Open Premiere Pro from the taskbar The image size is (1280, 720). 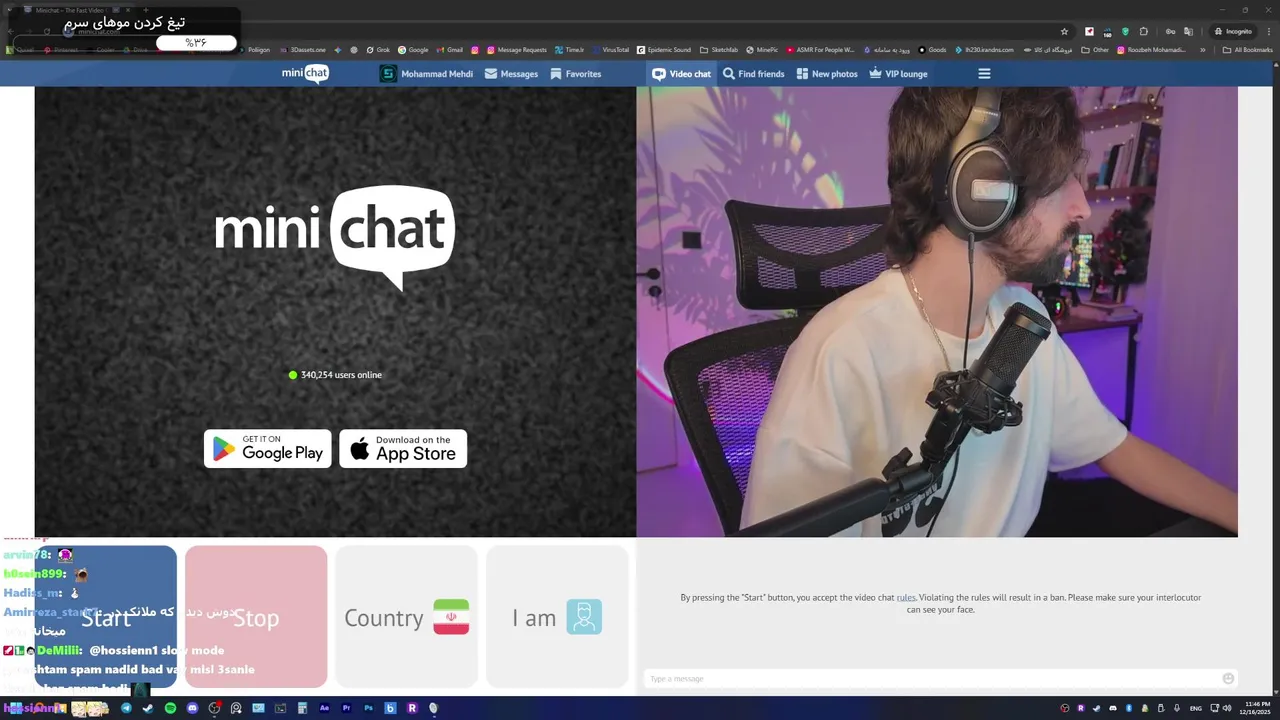click(346, 708)
